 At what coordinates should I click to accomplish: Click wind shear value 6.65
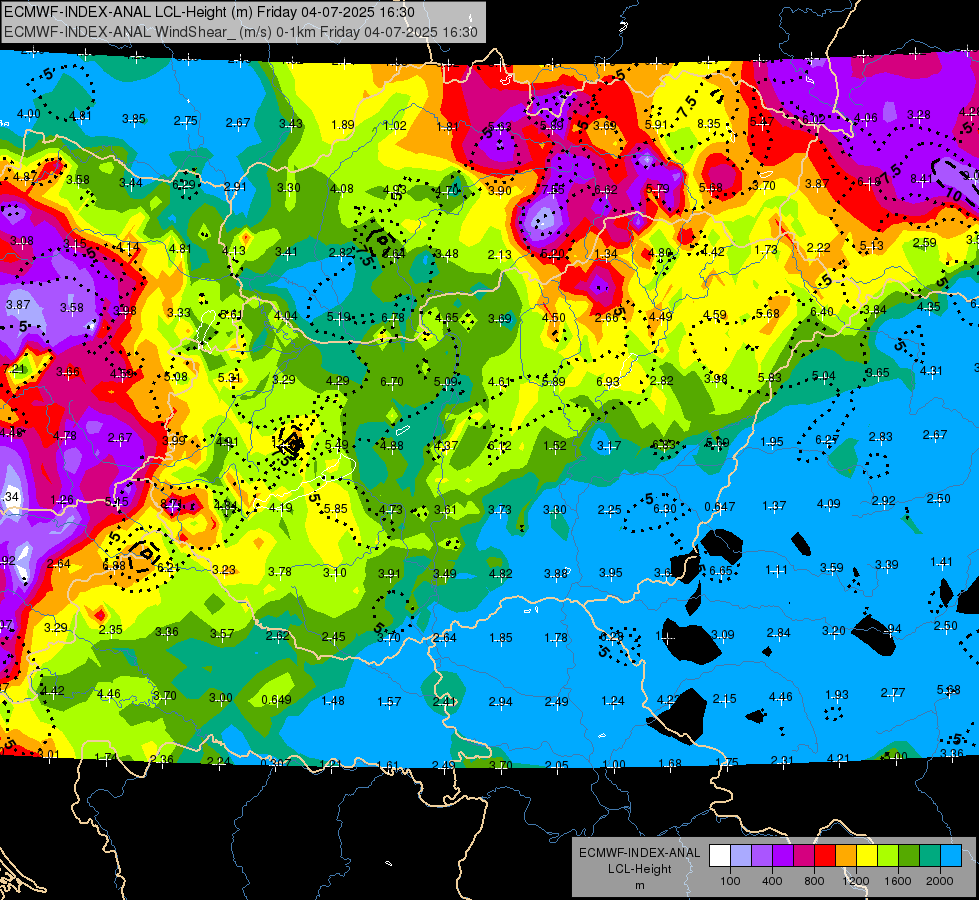(x=721, y=570)
